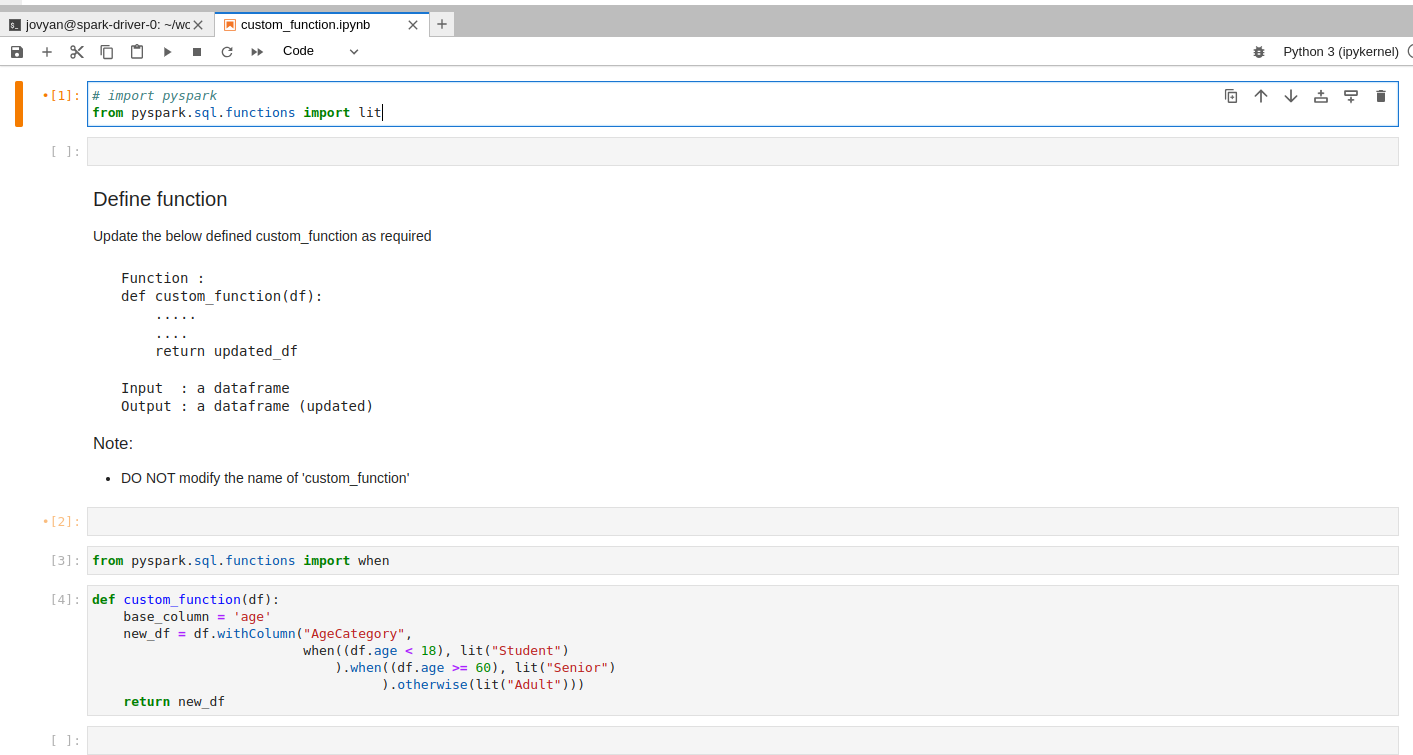Screen dimensions: 1413x755
Task: Click the 'return updated_df' line in markdown
Action: tap(226, 351)
